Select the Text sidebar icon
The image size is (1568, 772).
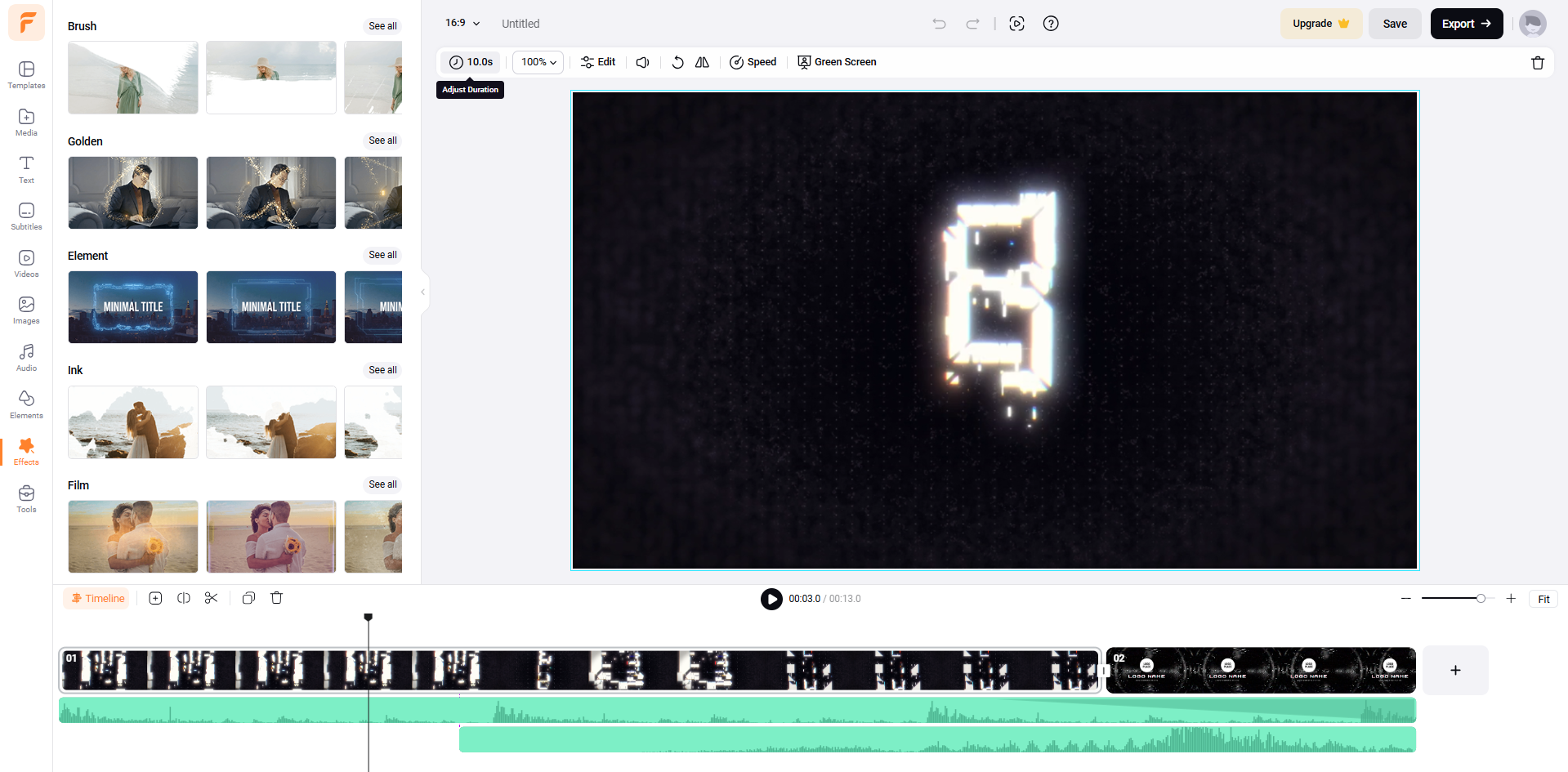(x=25, y=169)
